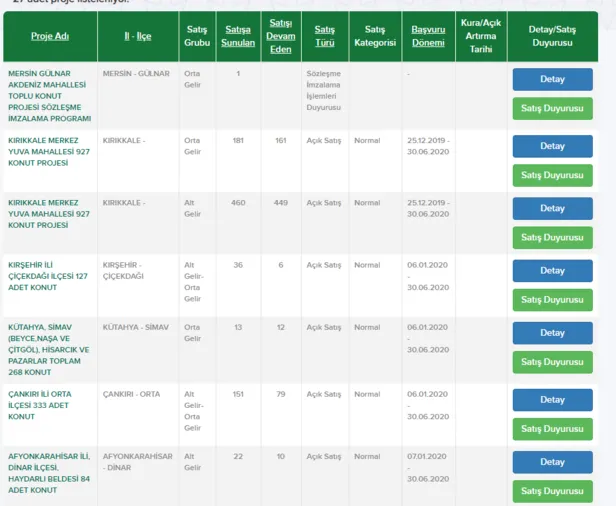This screenshot has width=616, height=506.
Task: Click Satışı Devam Eden column header
Action: (280, 36)
